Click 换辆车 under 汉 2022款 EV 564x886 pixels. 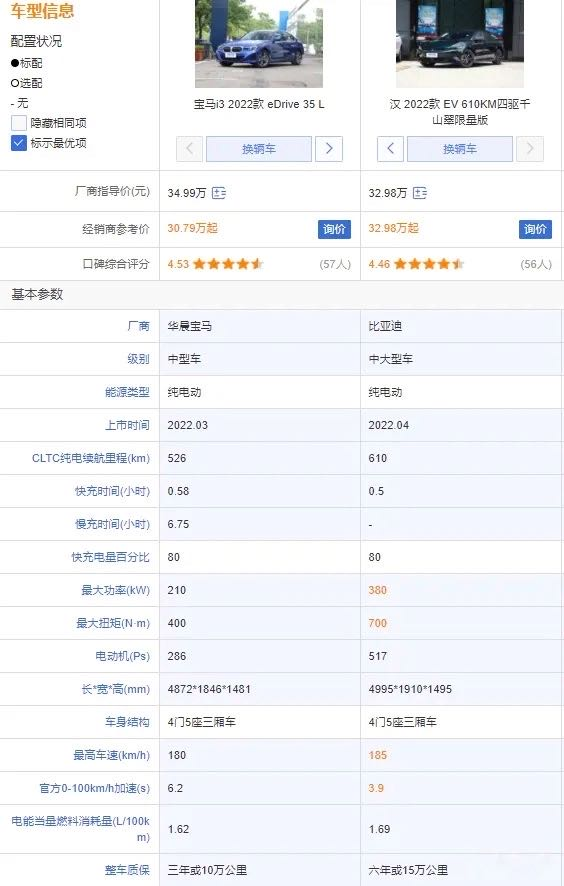(x=460, y=149)
